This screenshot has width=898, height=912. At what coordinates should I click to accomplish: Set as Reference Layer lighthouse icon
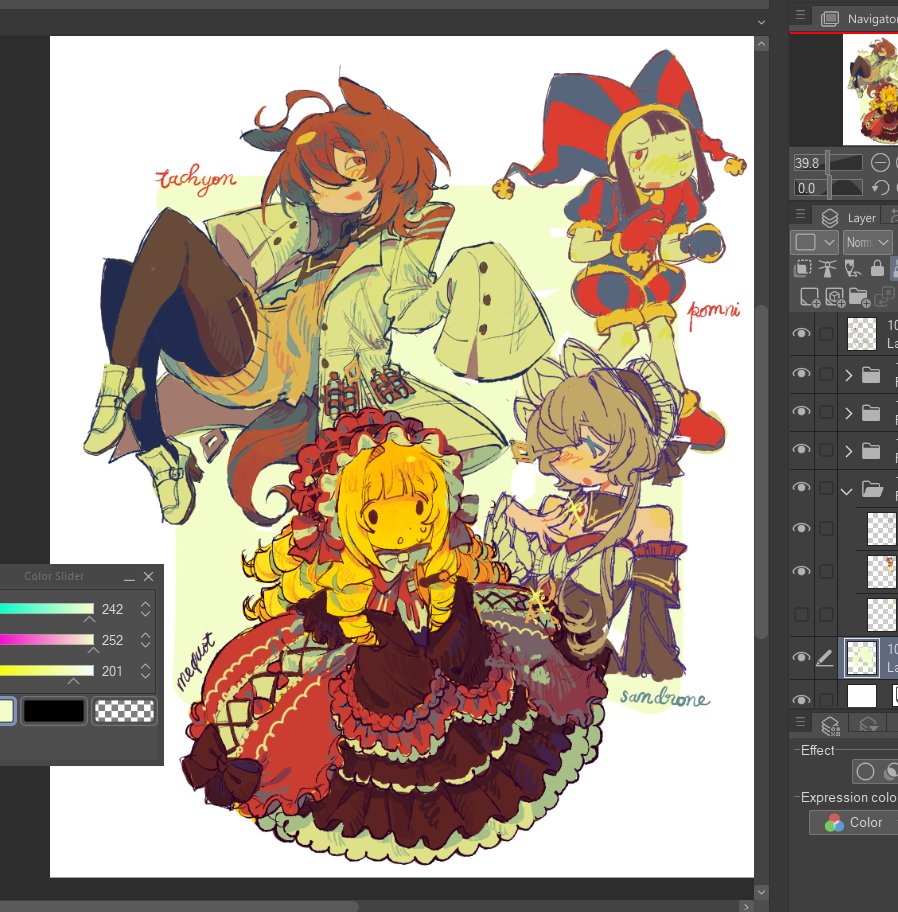click(x=827, y=268)
